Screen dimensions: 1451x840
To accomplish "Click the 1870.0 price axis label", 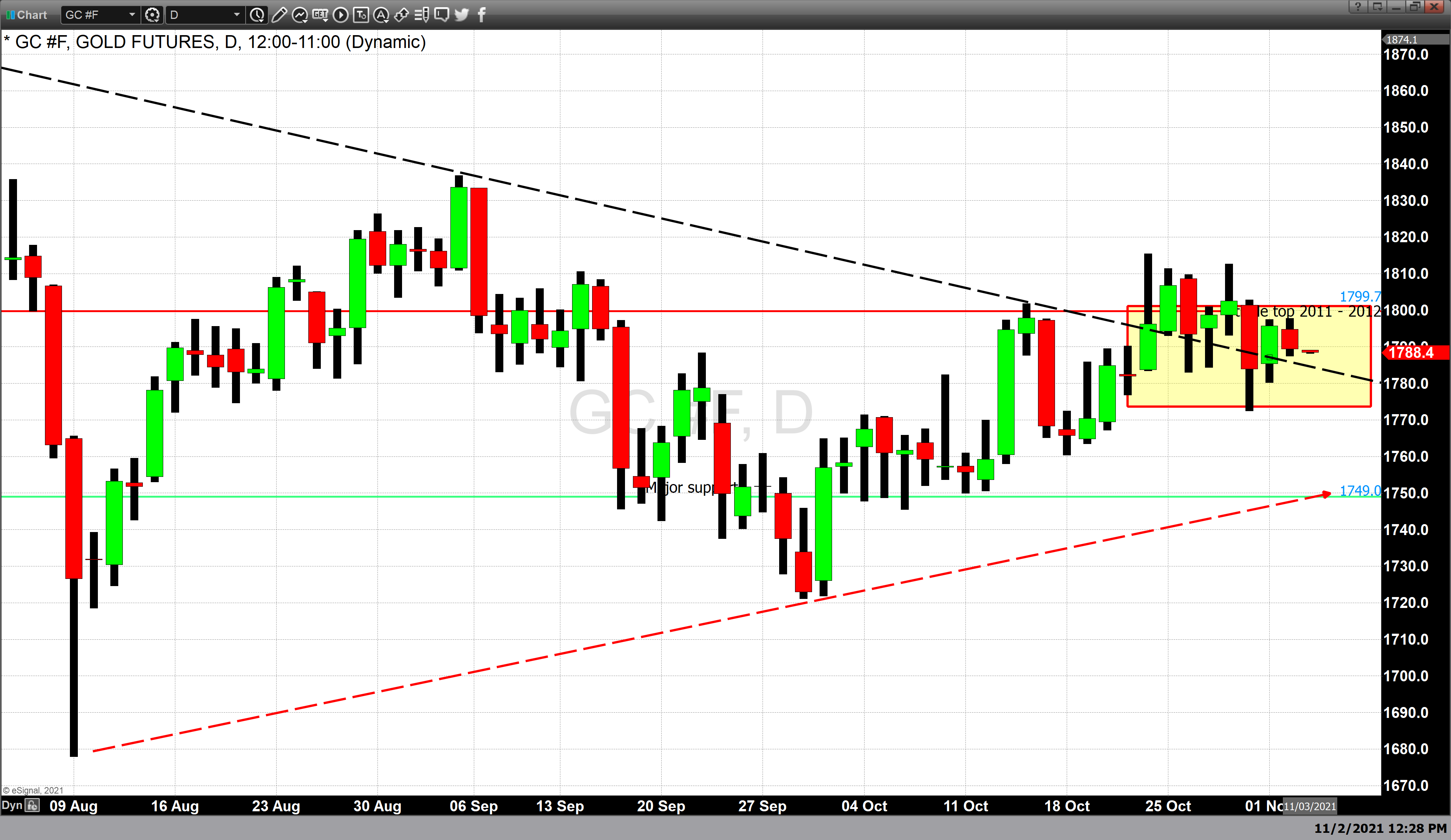I will (1406, 55).
